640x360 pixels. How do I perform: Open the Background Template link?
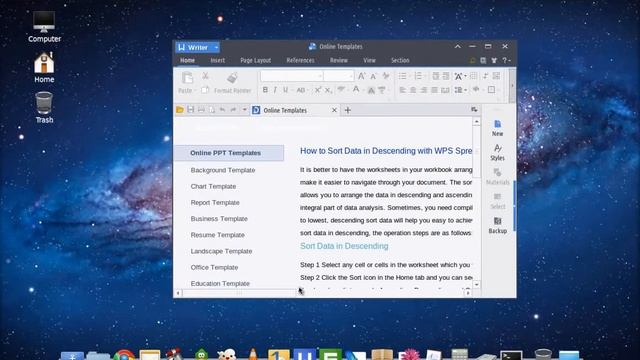[x=223, y=170]
